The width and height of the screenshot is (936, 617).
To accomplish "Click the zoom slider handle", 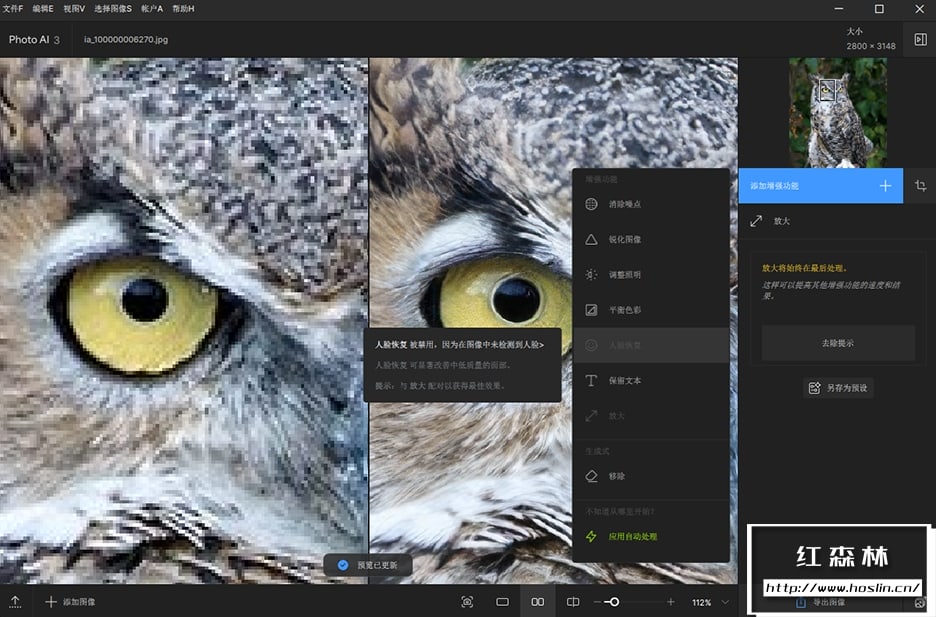I will [614, 602].
